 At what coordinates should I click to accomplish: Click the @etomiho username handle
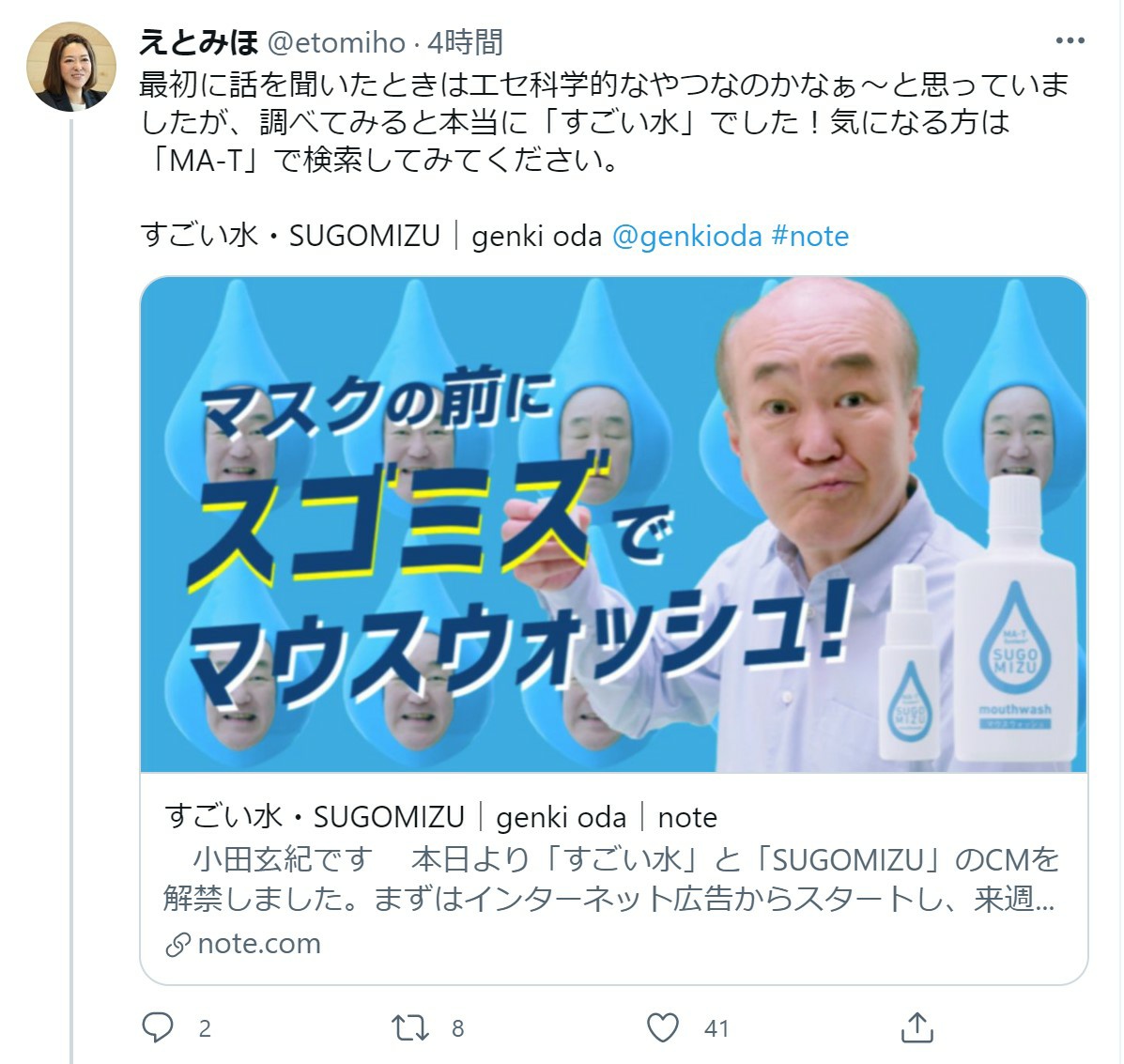pos(336,42)
